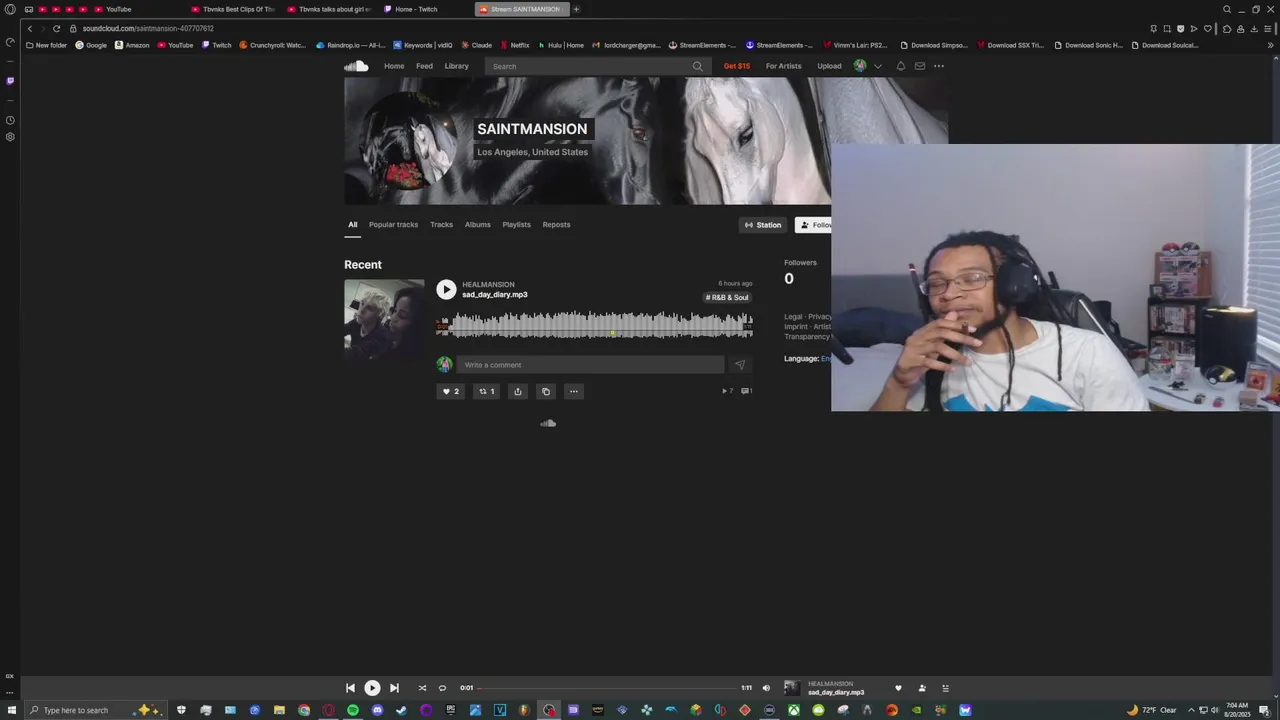Image resolution: width=1280 pixels, height=720 pixels.
Task: Open Spotify from the taskbar
Action: tap(353, 710)
